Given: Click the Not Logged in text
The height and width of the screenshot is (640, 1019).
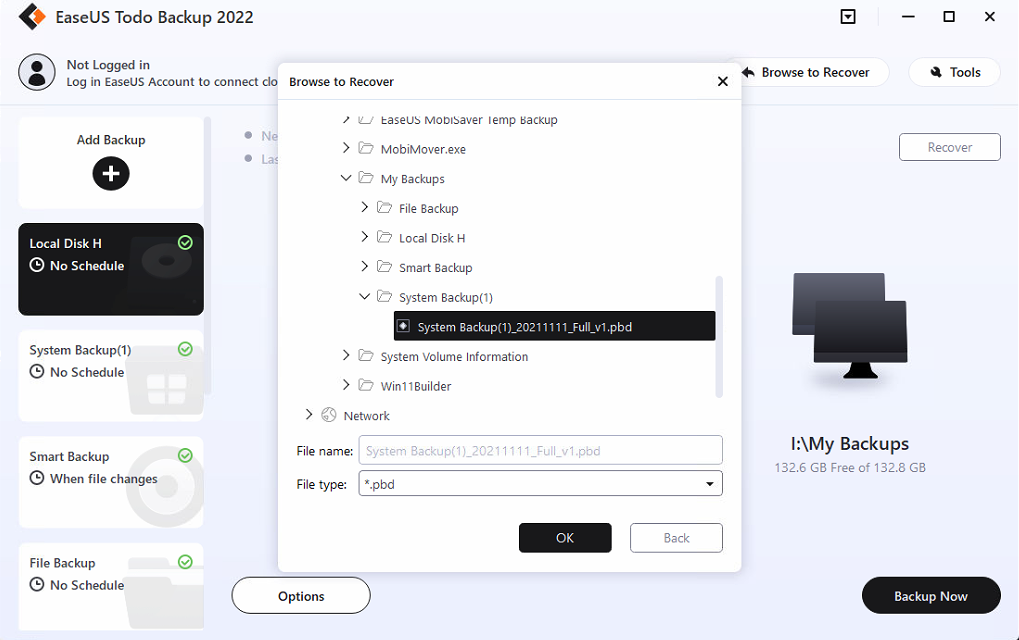Looking at the screenshot, I should click(108, 64).
